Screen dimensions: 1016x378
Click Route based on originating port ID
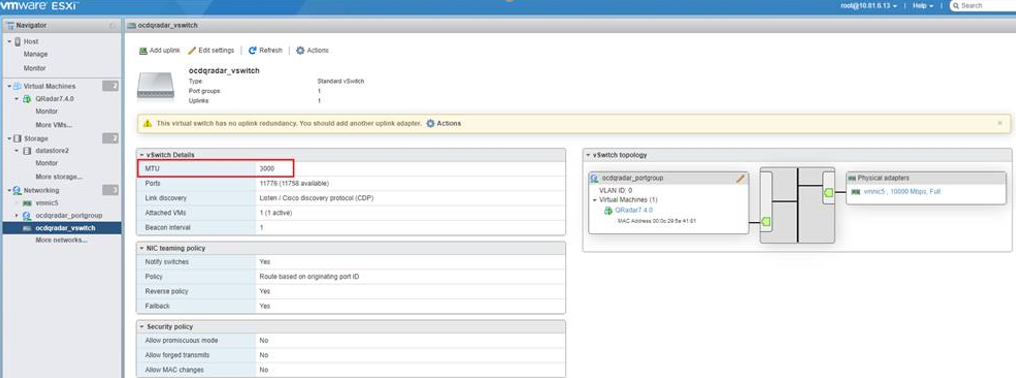point(309,277)
